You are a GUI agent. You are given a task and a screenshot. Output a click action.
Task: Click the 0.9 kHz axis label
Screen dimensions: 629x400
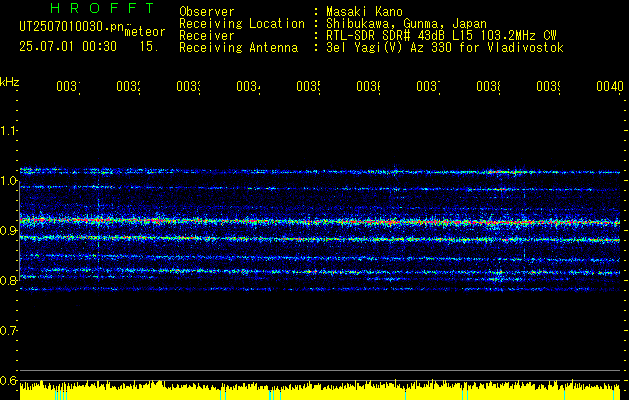pyautogui.click(x=8, y=231)
